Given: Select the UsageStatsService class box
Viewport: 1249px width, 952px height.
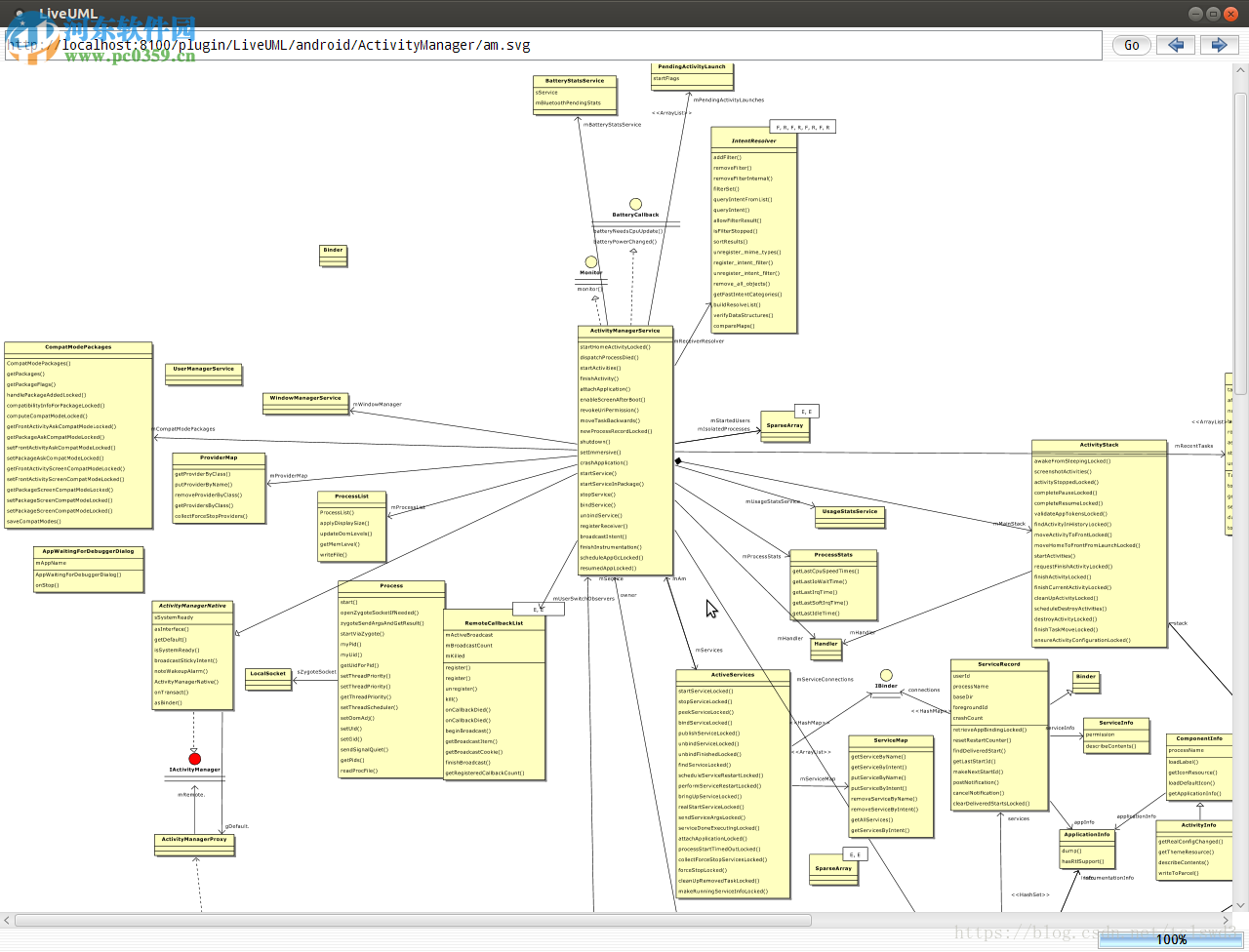Looking at the screenshot, I should (x=850, y=516).
